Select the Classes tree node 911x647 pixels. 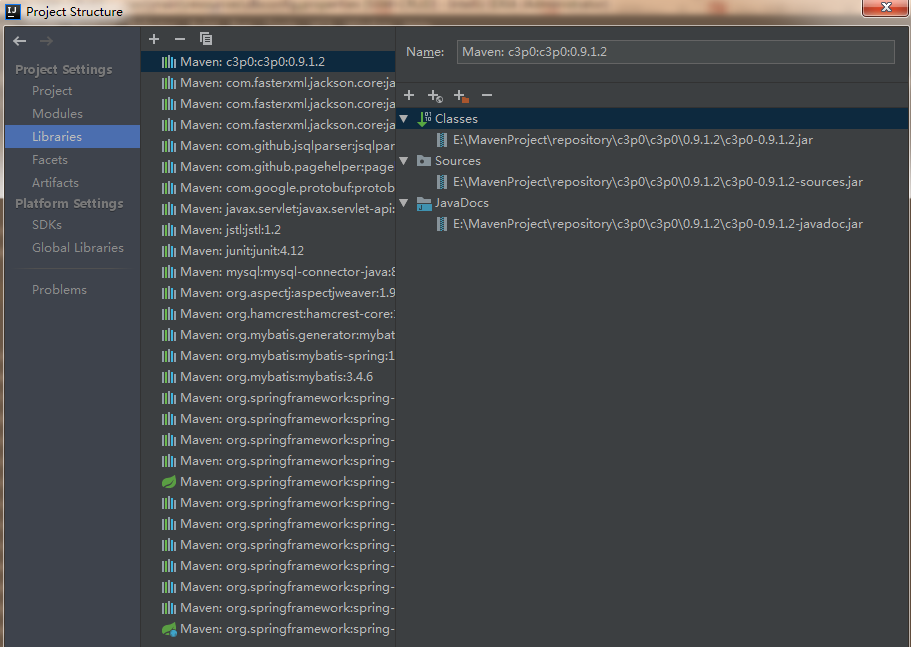(x=456, y=119)
